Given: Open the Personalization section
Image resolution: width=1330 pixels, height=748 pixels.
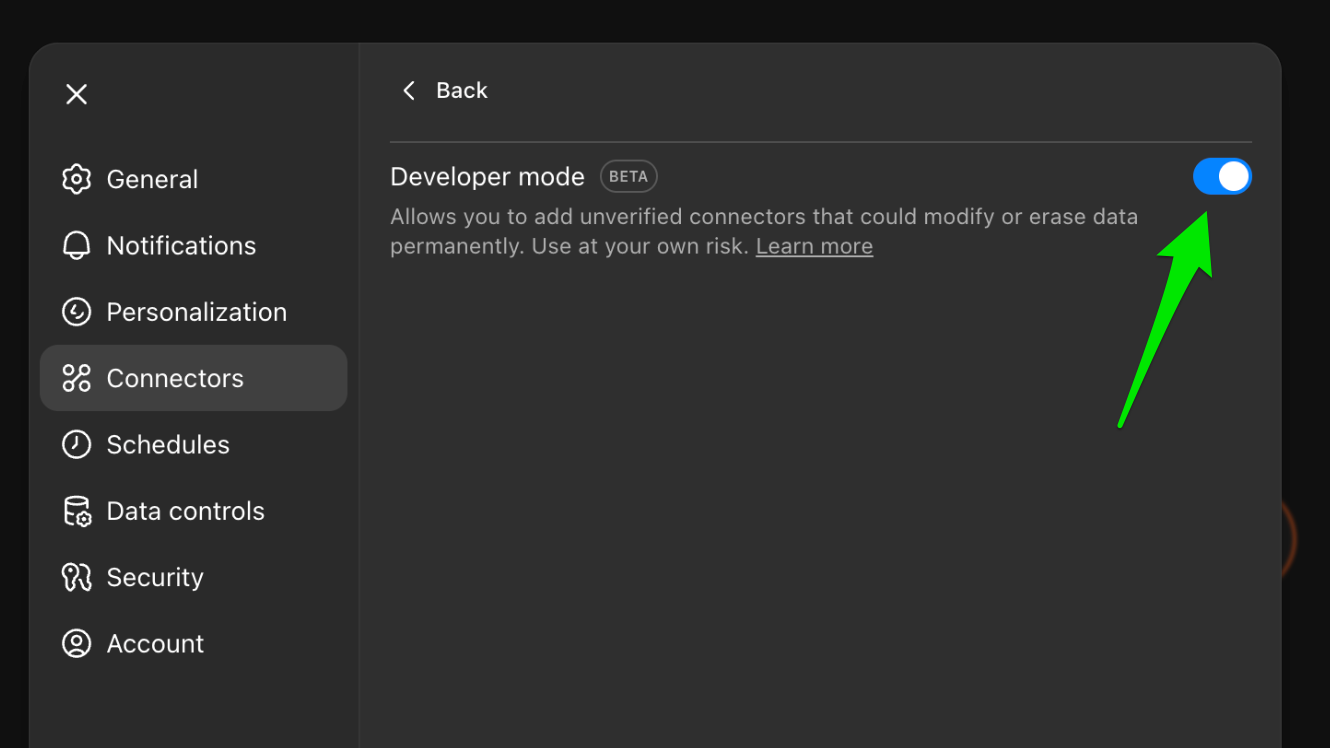Looking at the screenshot, I should (x=196, y=311).
